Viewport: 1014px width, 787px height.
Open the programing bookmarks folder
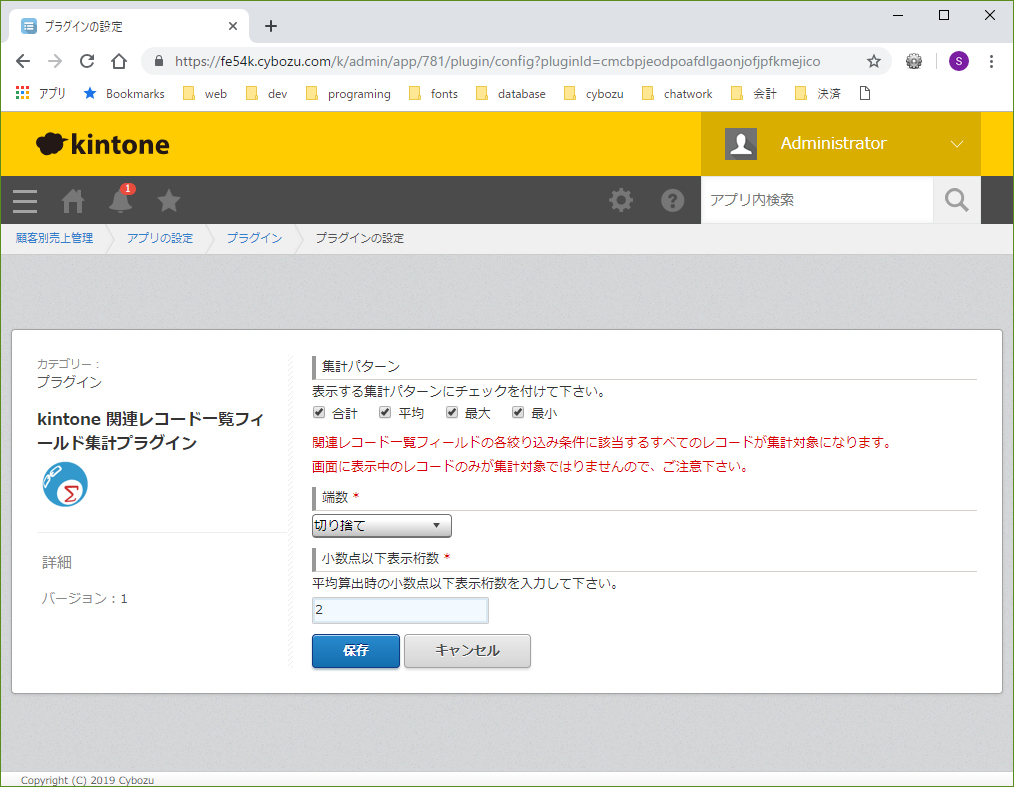point(348,94)
